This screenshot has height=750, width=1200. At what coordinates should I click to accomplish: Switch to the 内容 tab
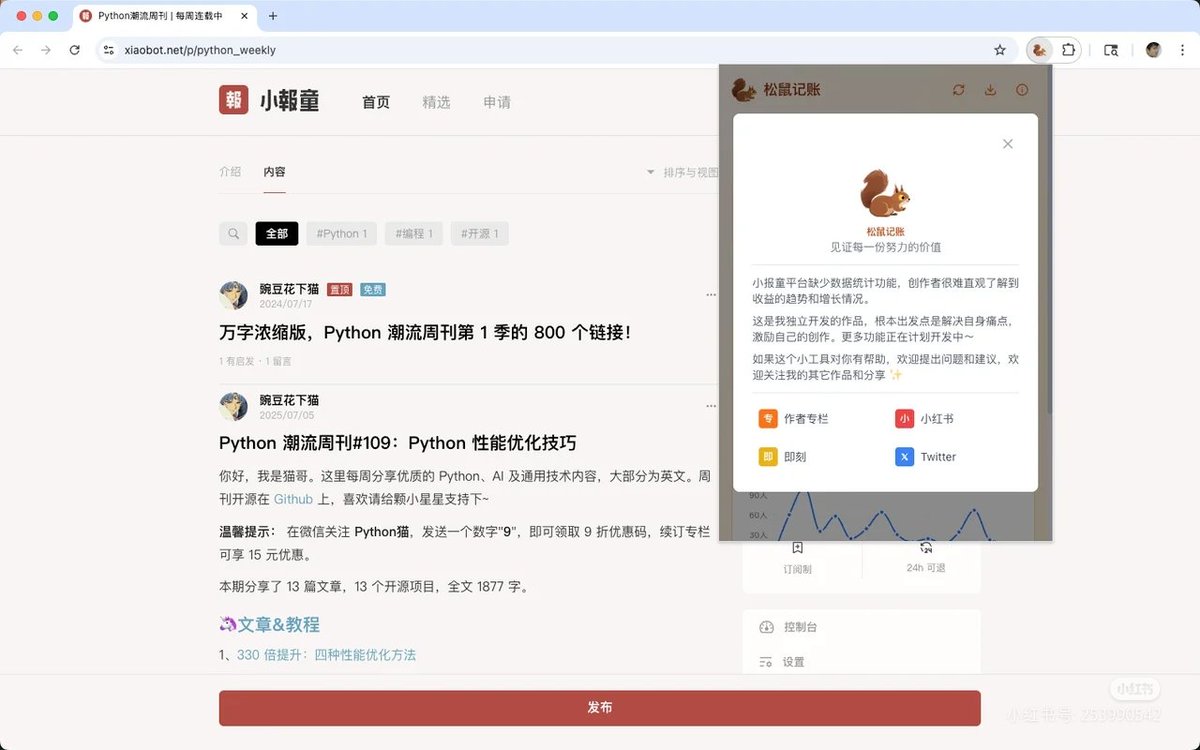[275, 172]
